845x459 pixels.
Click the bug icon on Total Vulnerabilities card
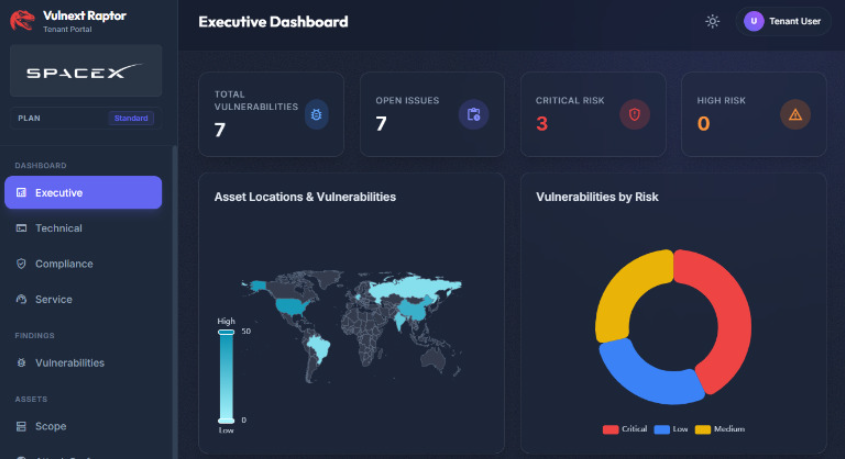tap(316, 114)
